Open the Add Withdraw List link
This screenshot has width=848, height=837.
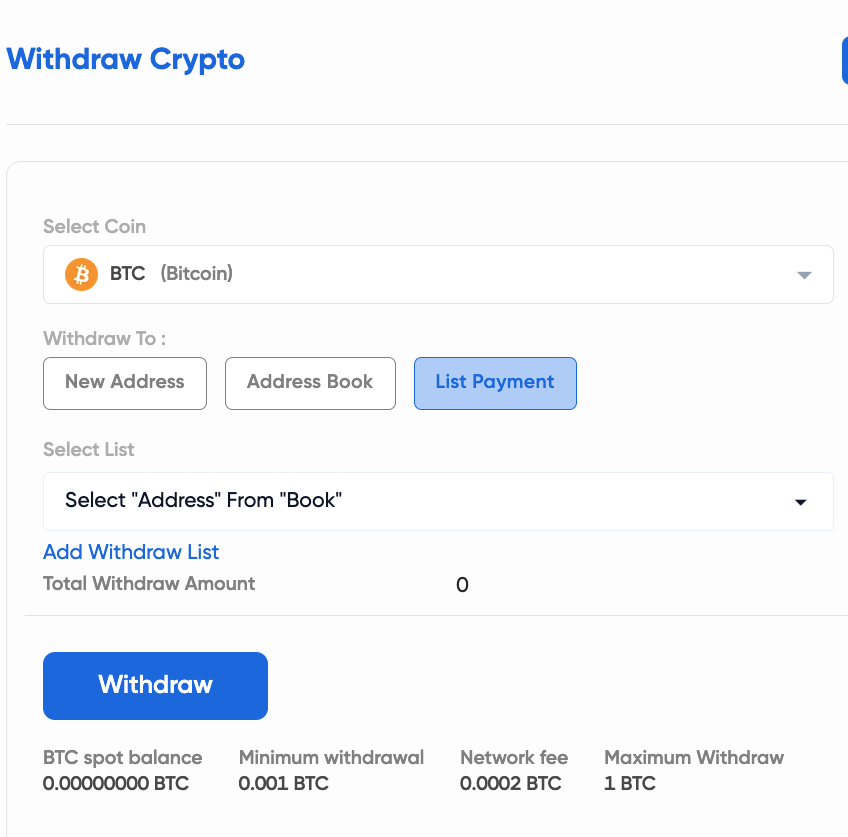point(130,552)
